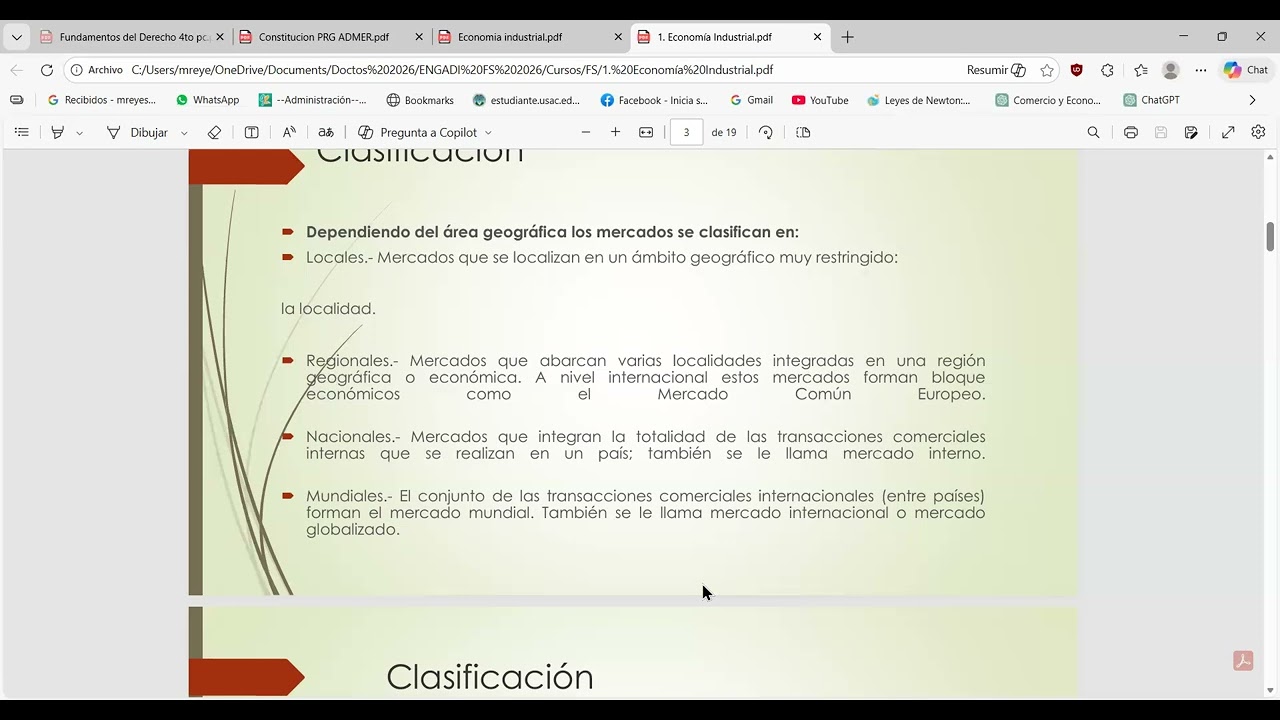Open the ChatGPT bookmark

pyautogui.click(x=1151, y=100)
